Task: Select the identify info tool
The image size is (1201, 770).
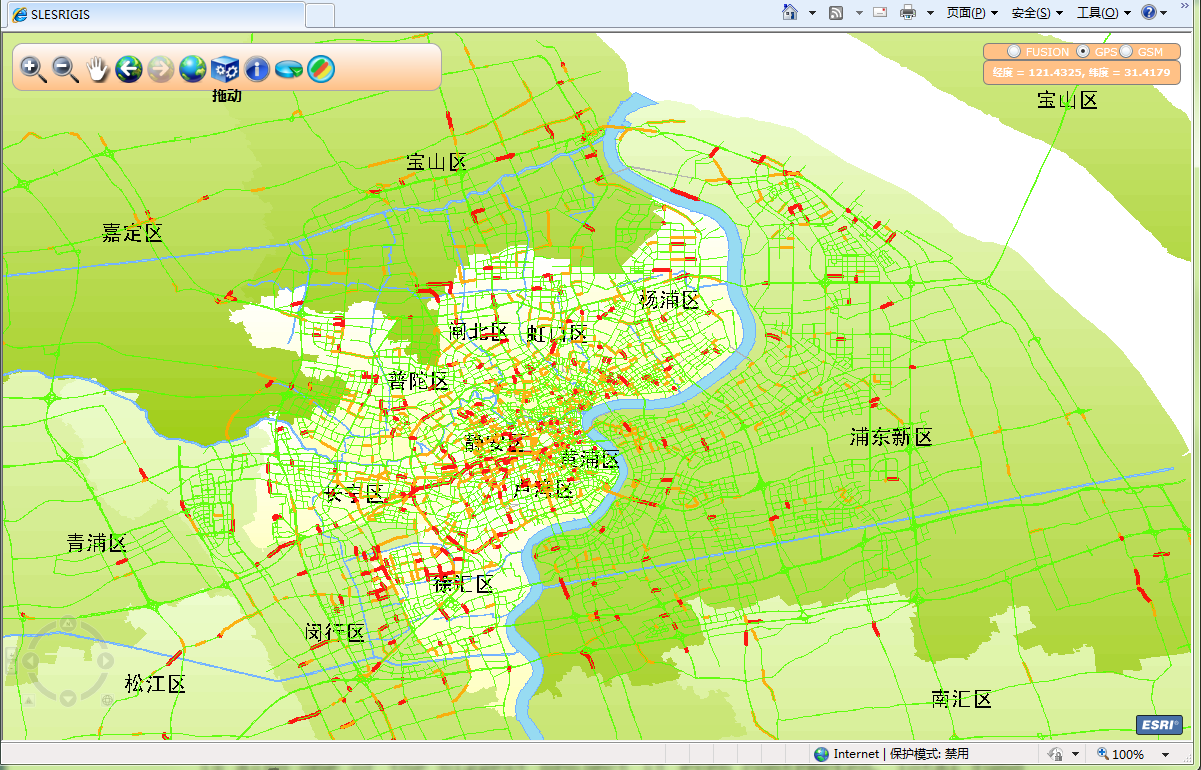Action: (x=257, y=69)
